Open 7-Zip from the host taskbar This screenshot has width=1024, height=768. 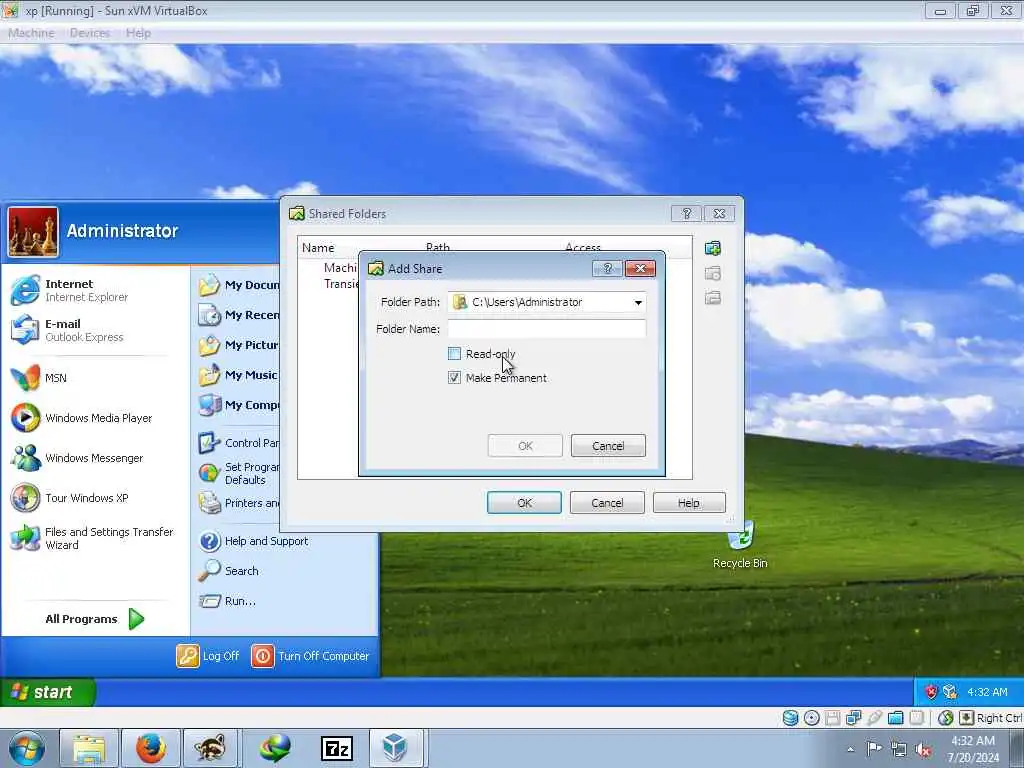click(337, 748)
